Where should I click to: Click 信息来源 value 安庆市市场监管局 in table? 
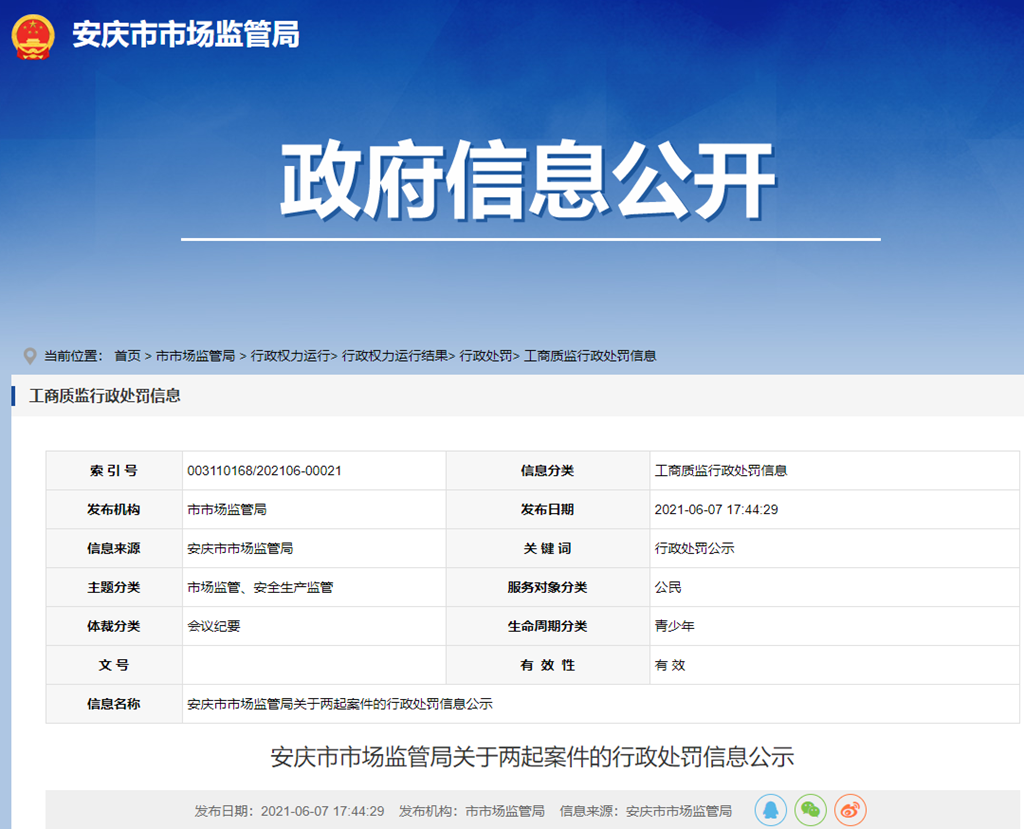240,548
